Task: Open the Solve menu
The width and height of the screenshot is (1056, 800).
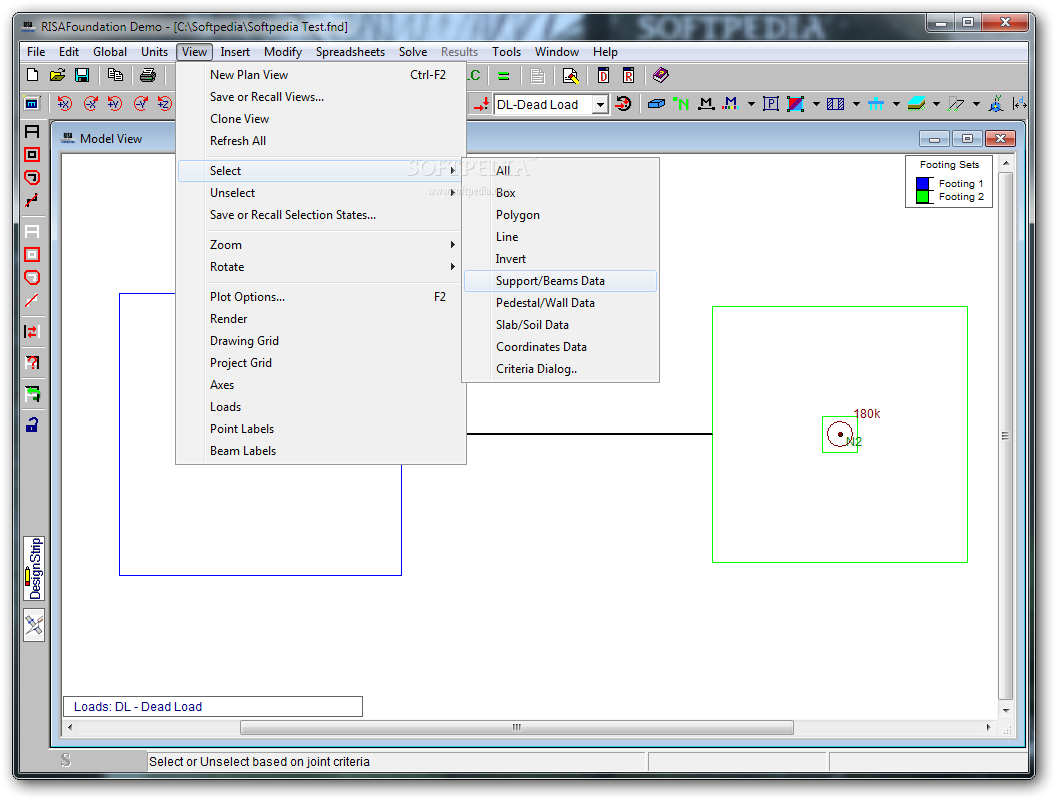Action: coord(413,52)
